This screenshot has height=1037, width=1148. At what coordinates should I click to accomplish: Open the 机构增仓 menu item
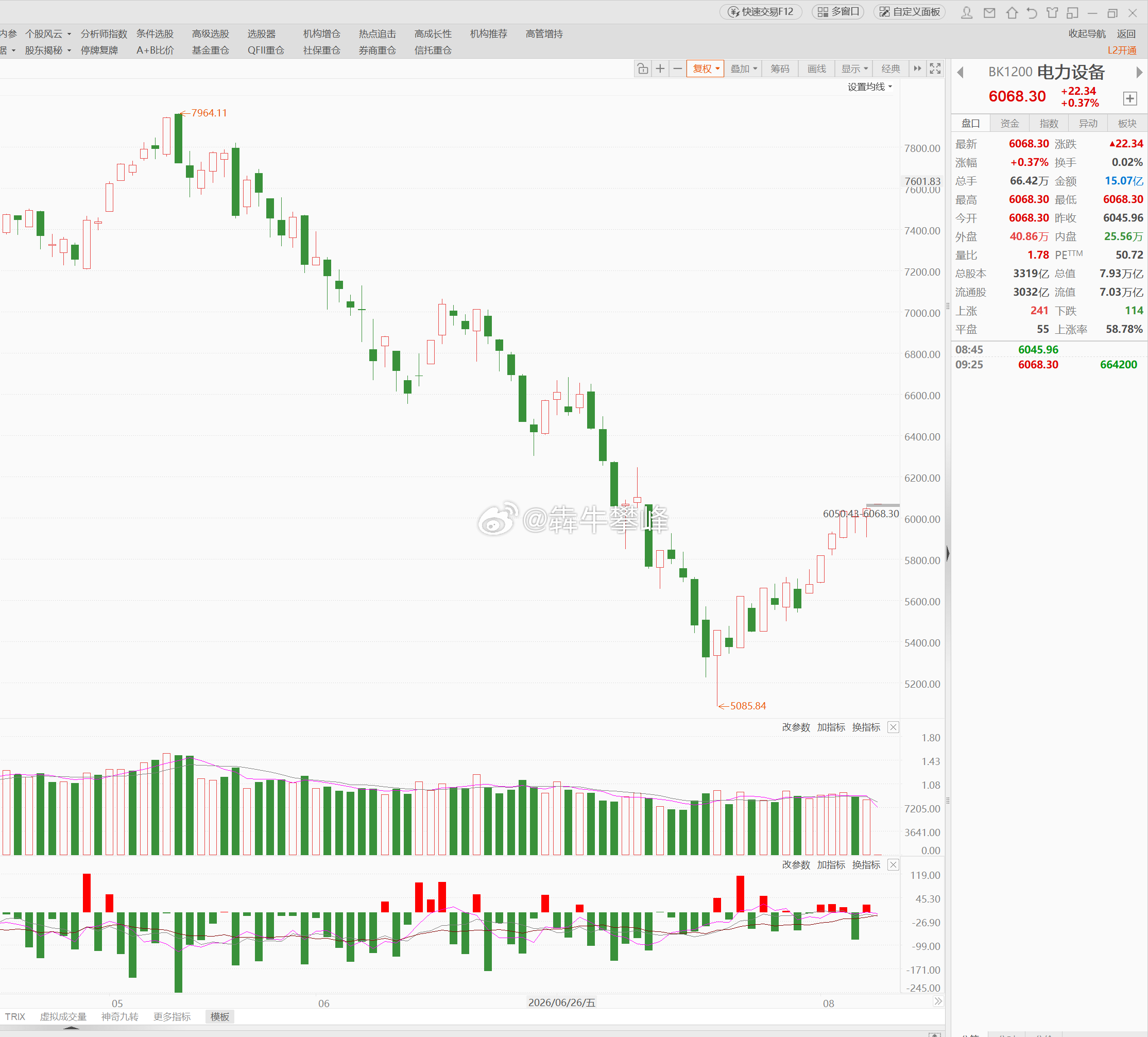[322, 33]
